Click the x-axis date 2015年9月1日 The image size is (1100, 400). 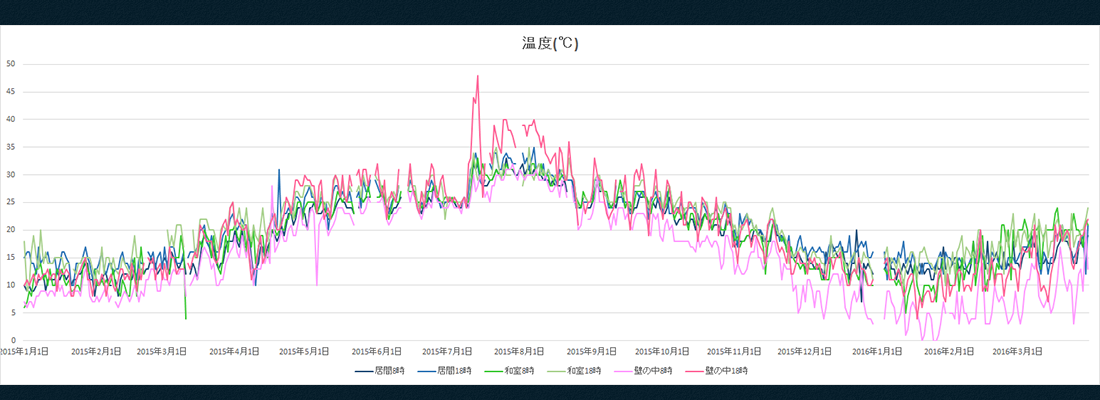pyautogui.click(x=591, y=350)
